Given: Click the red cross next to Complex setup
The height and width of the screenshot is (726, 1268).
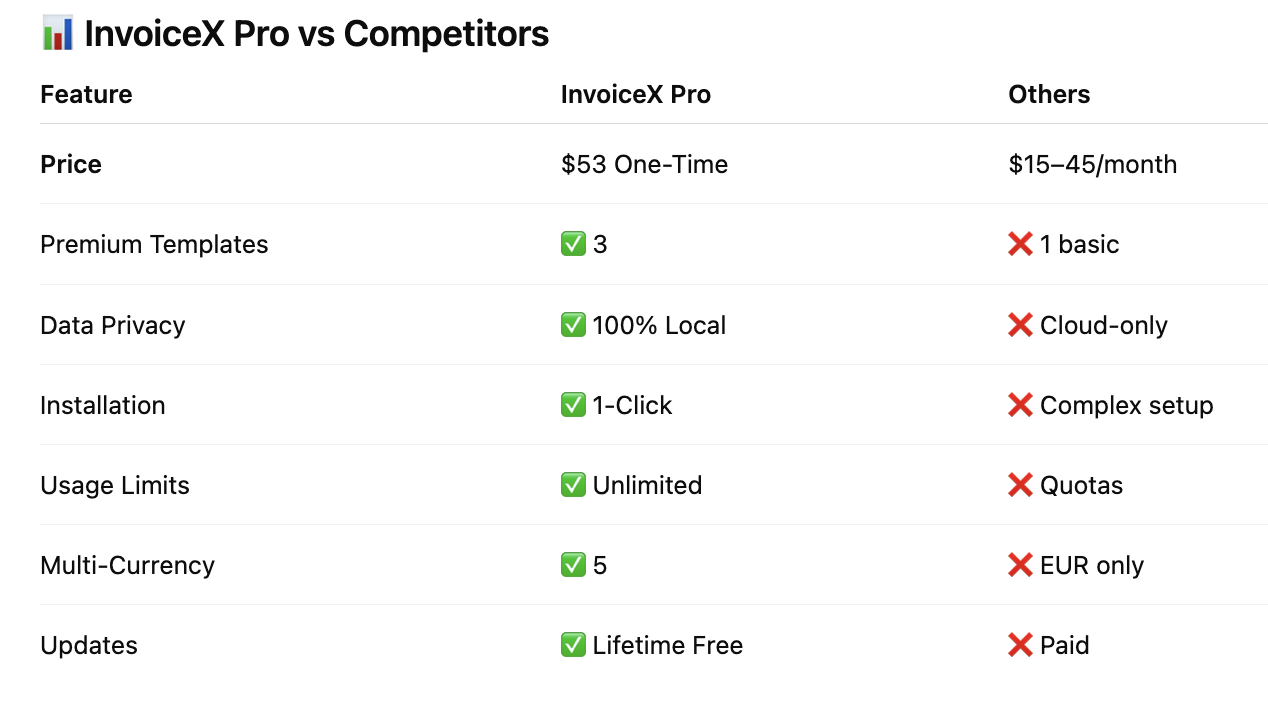Looking at the screenshot, I should (x=1020, y=405).
